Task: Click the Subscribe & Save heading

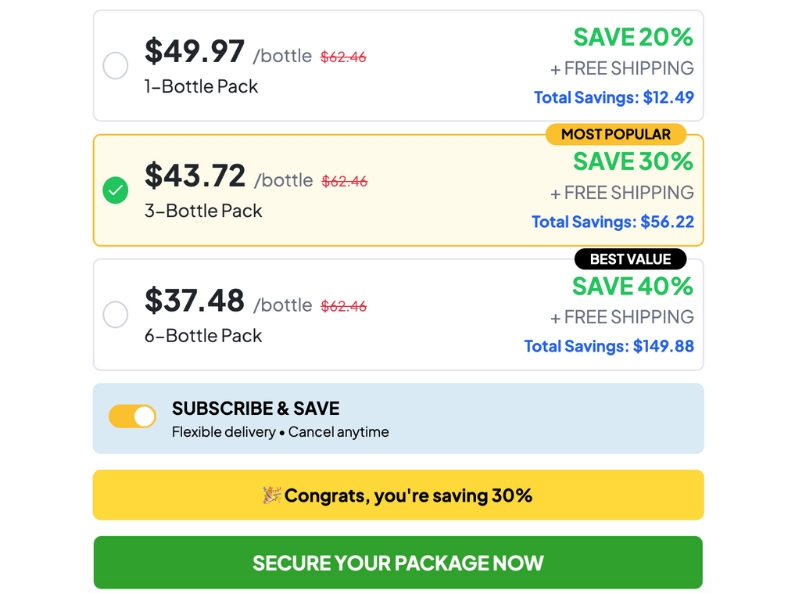Action: [x=255, y=408]
